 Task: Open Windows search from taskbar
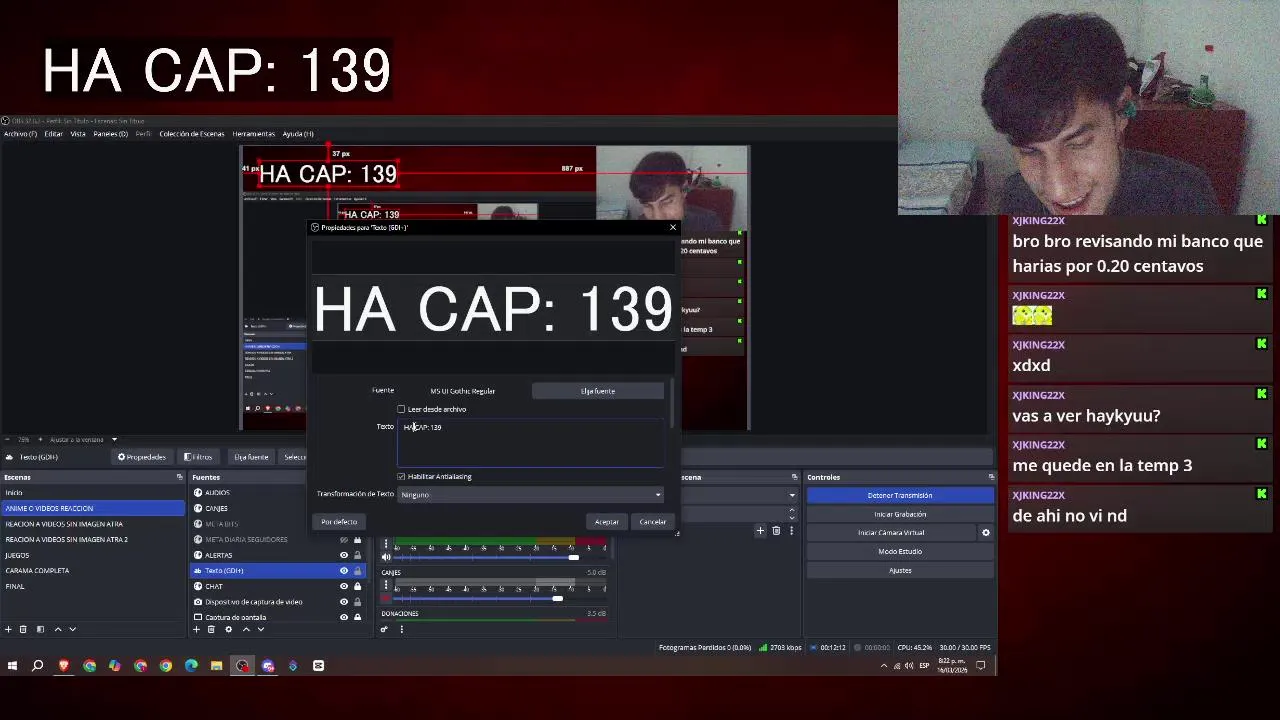point(38,665)
